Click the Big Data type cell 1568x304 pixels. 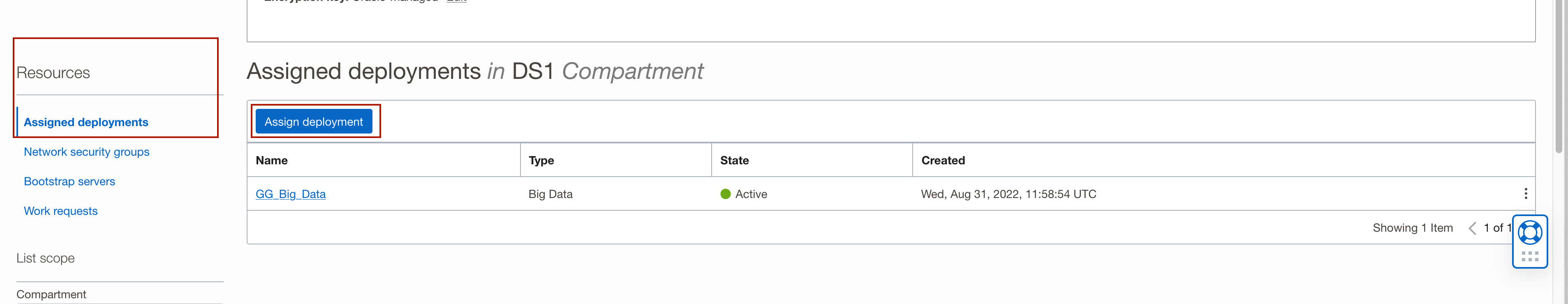pyautogui.click(x=550, y=194)
